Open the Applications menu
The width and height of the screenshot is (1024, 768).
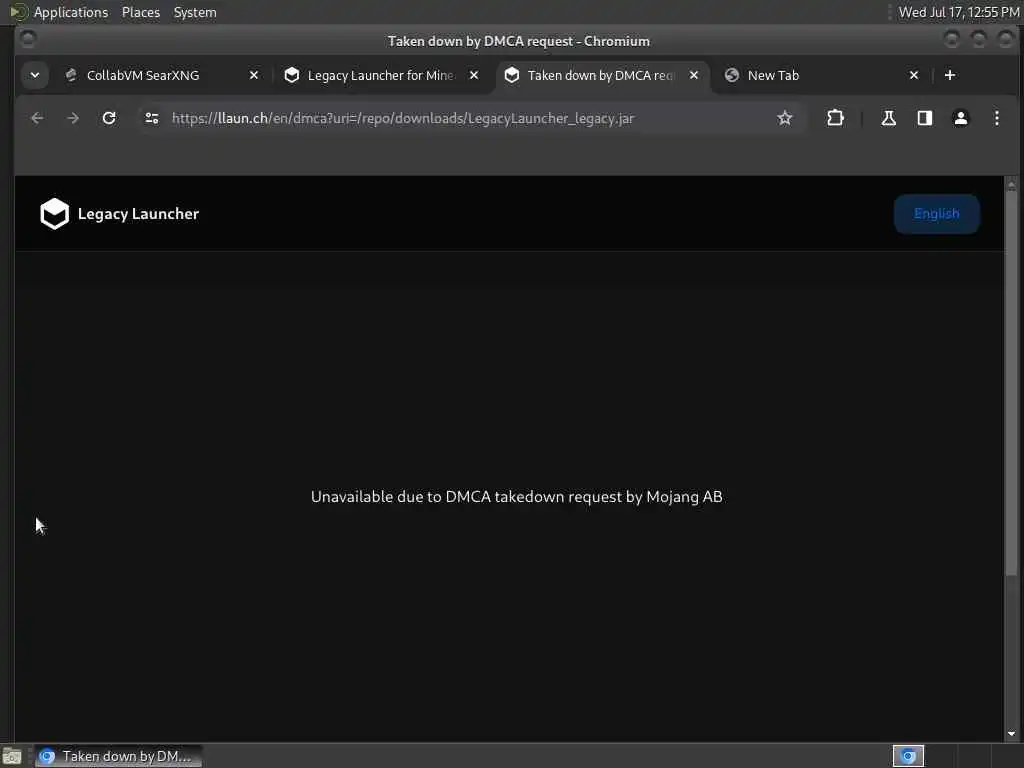(x=71, y=12)
